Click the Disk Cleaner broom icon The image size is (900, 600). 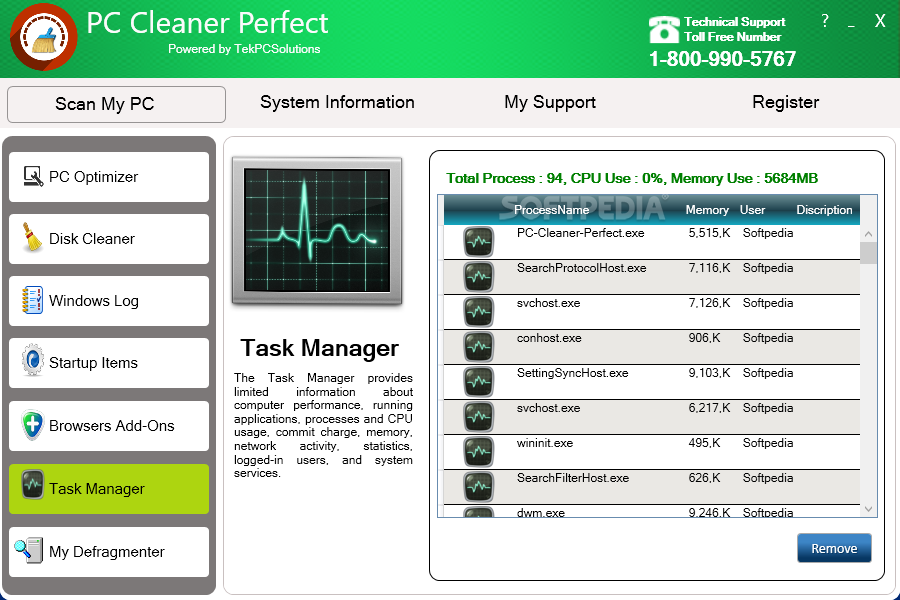coord(32,238)
